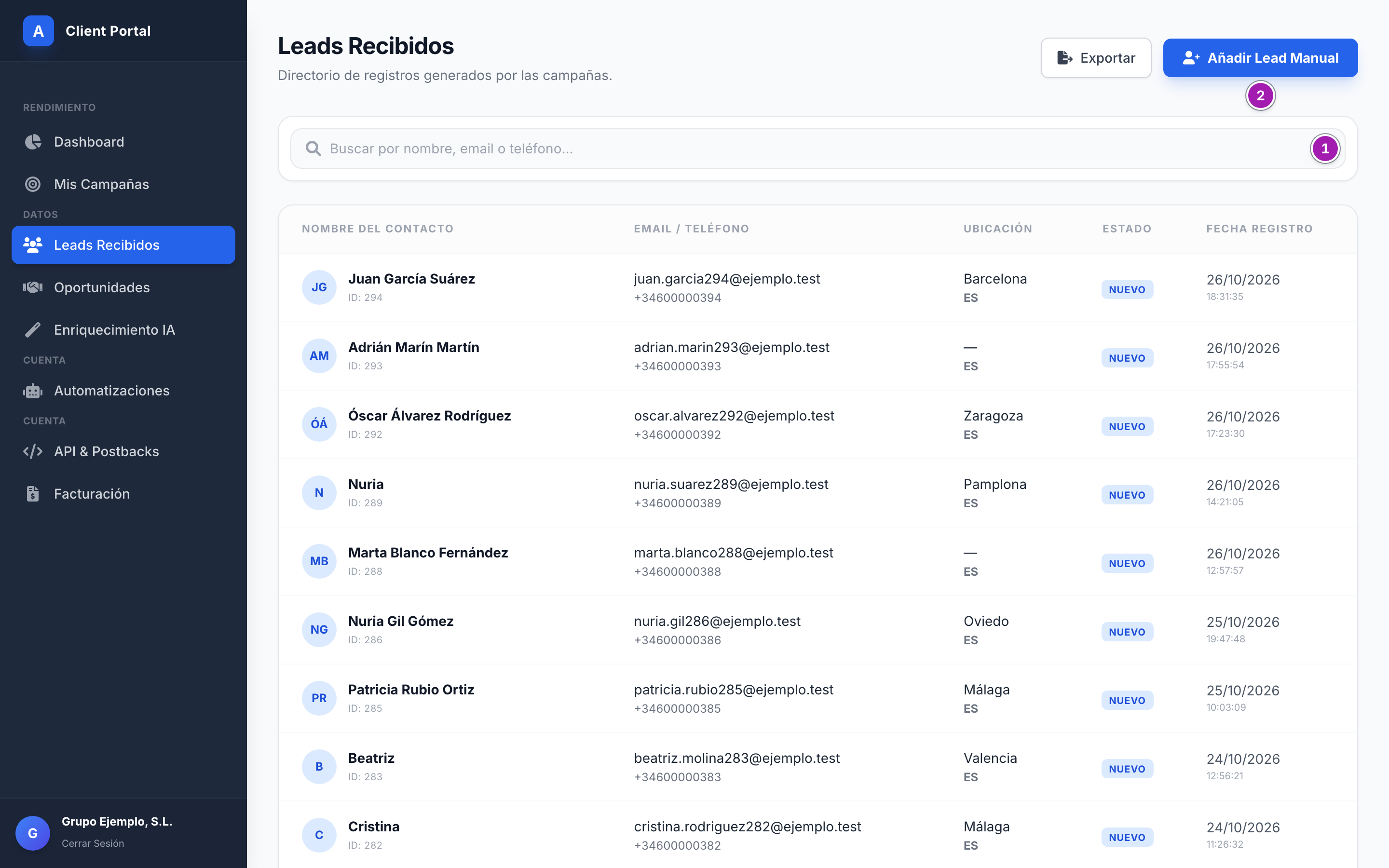Click the Fecha Registro column header
Image resolution: width=1389 pixels, height=868 pixels.
(x=1259, y=229)
